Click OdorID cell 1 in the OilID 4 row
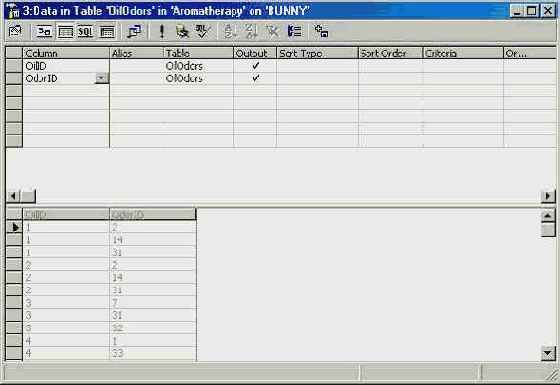This screenshot has height=385, width=560. click(153, 341)
